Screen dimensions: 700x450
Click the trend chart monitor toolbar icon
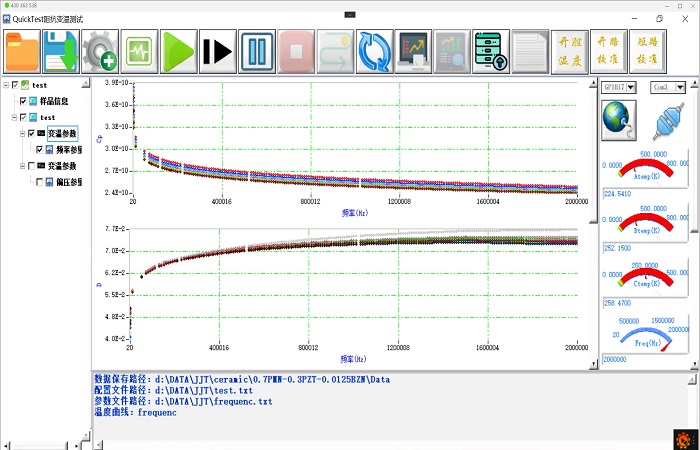pyautogui.click(x=413, y=51)
